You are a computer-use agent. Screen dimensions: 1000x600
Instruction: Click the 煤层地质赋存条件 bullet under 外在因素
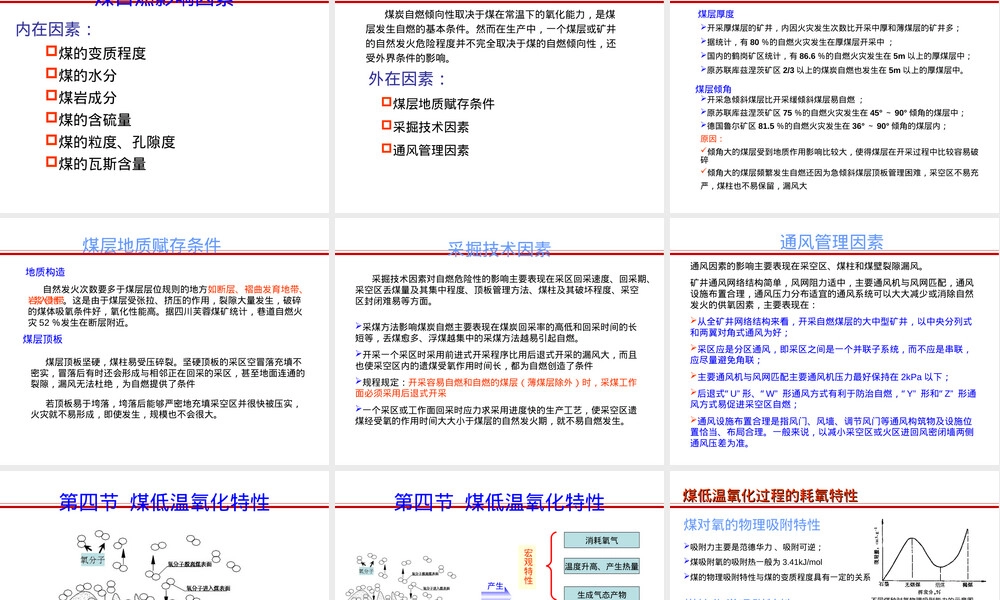443,104
